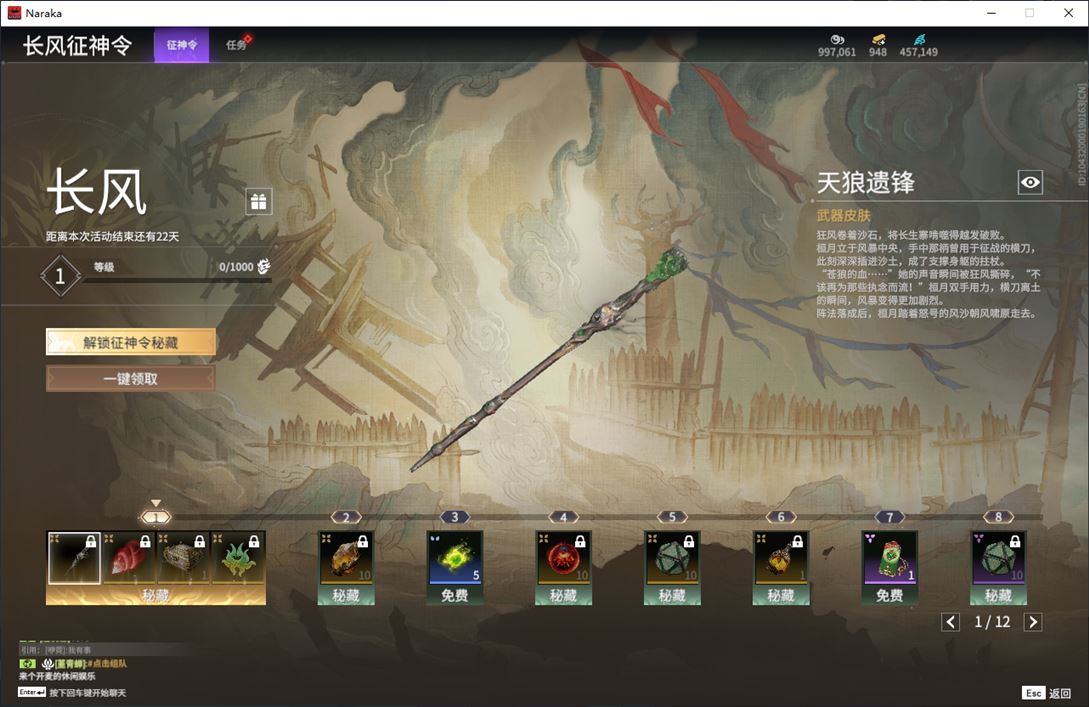Click the quoted chat message 我有事

pyautogui.click(x=79, y=650)
